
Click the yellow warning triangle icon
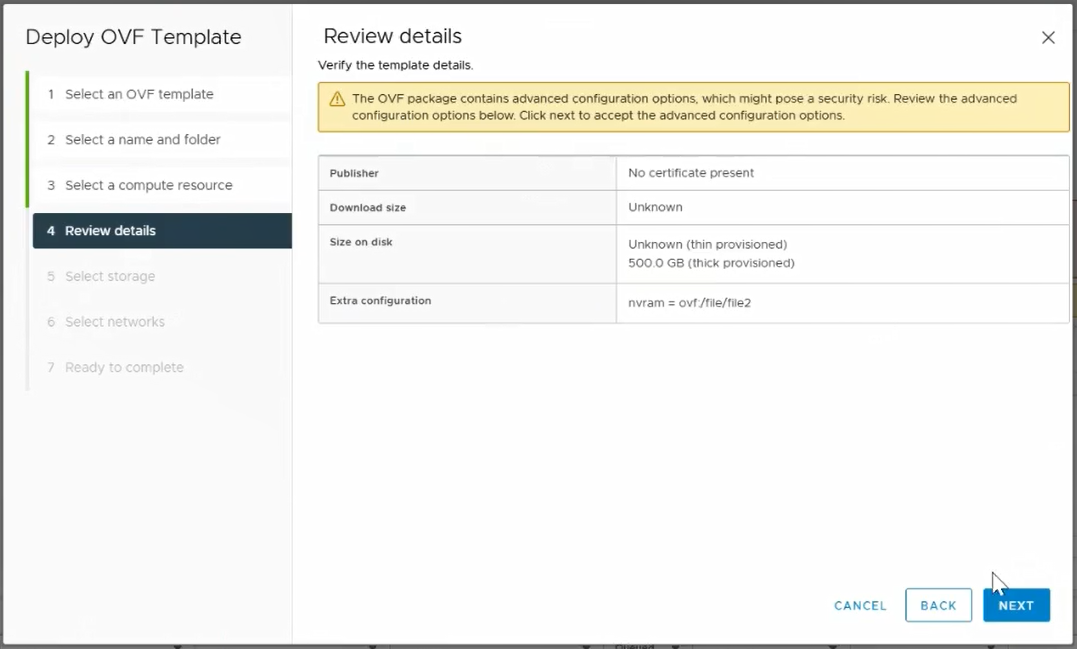337,99
